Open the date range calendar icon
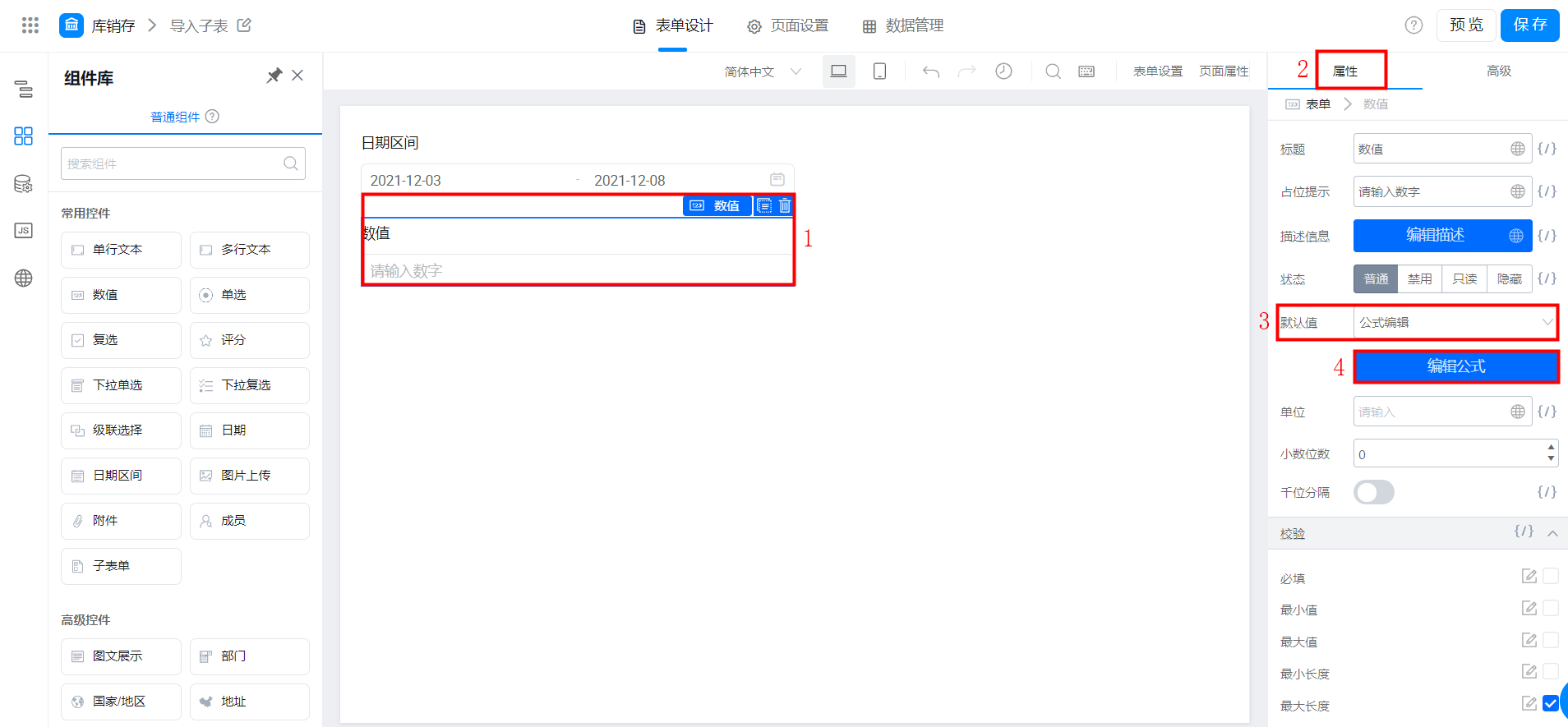This screenshot has width=1568, height=727. [777, 179]
